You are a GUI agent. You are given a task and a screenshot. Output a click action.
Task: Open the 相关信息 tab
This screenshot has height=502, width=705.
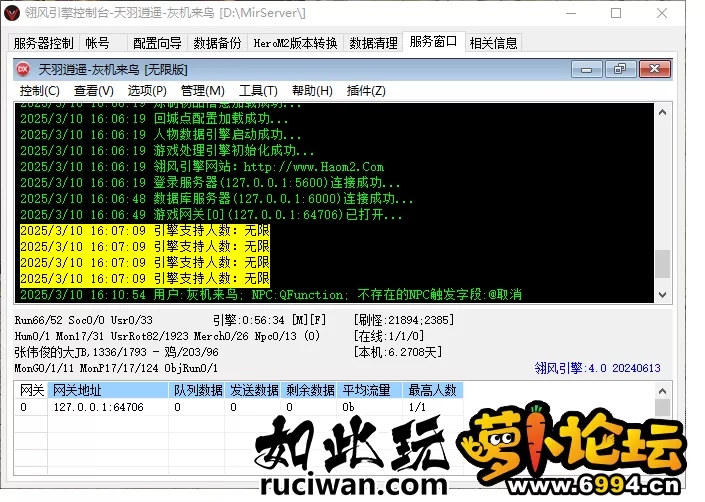coord(494,43)
